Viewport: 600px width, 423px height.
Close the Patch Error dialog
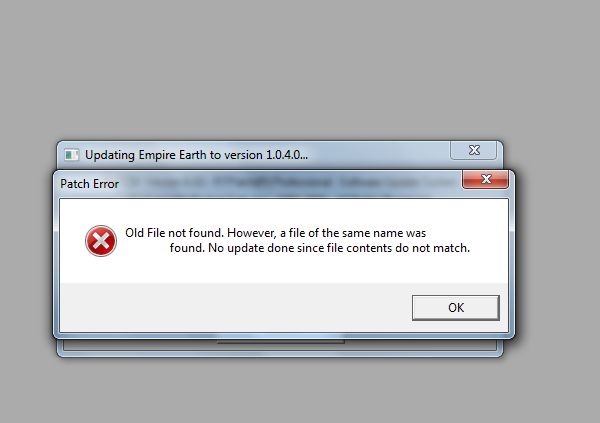(x=486, y=179)
